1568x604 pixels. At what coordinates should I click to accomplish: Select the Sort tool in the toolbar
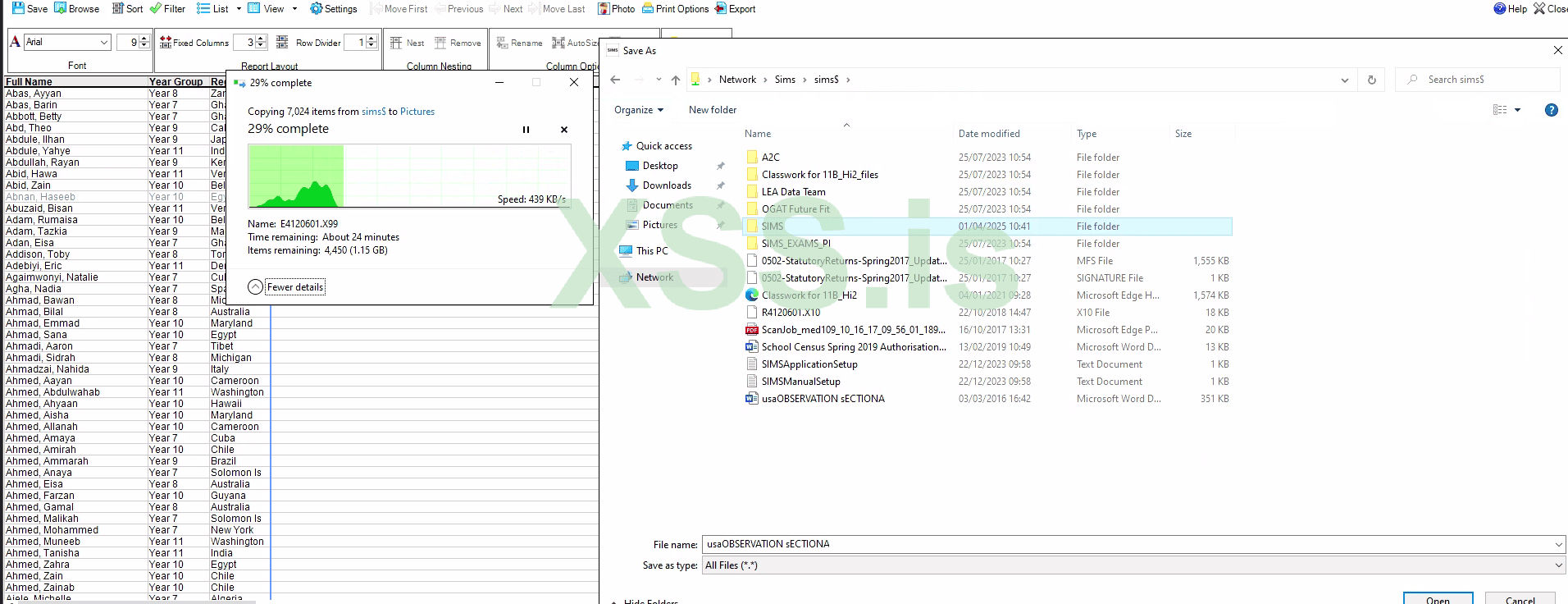coord(127,9)
